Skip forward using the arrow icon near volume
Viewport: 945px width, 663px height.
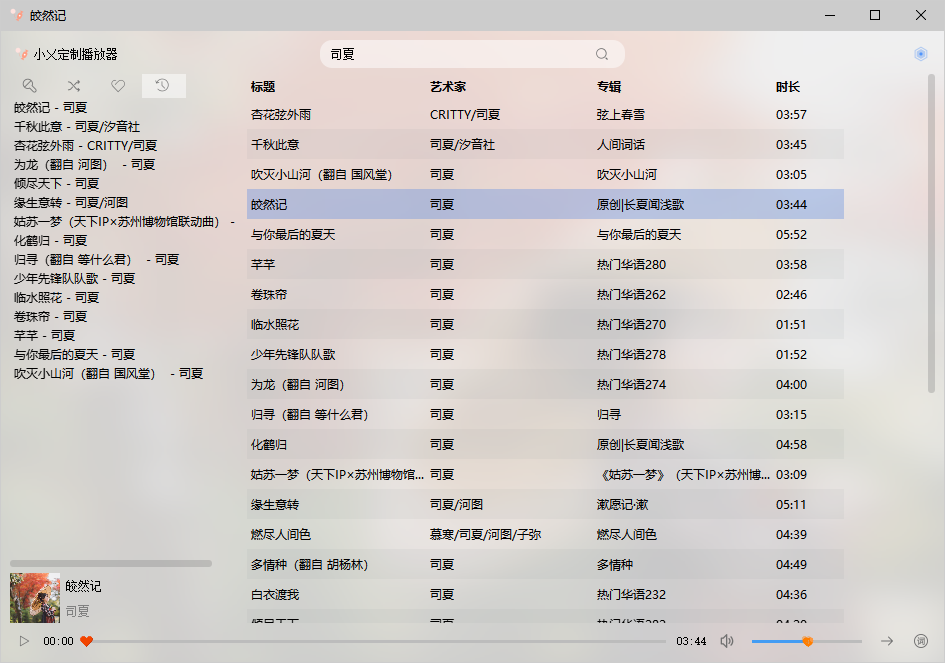[x=888, y=641]
